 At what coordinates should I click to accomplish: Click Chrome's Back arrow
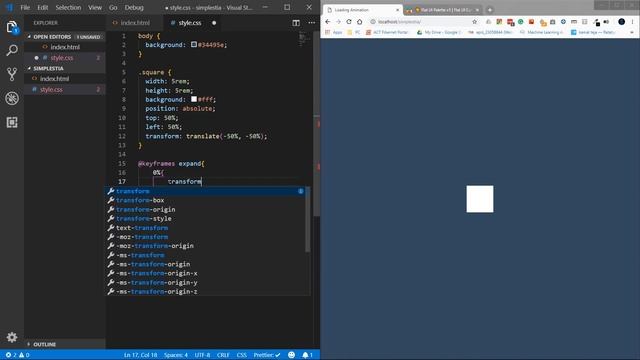(x=328, y=22)
